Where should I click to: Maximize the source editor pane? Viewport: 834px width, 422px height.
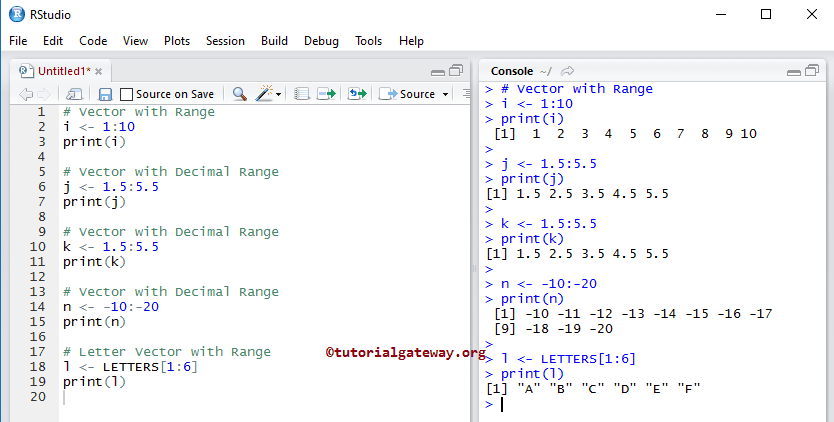click(456, 70)
